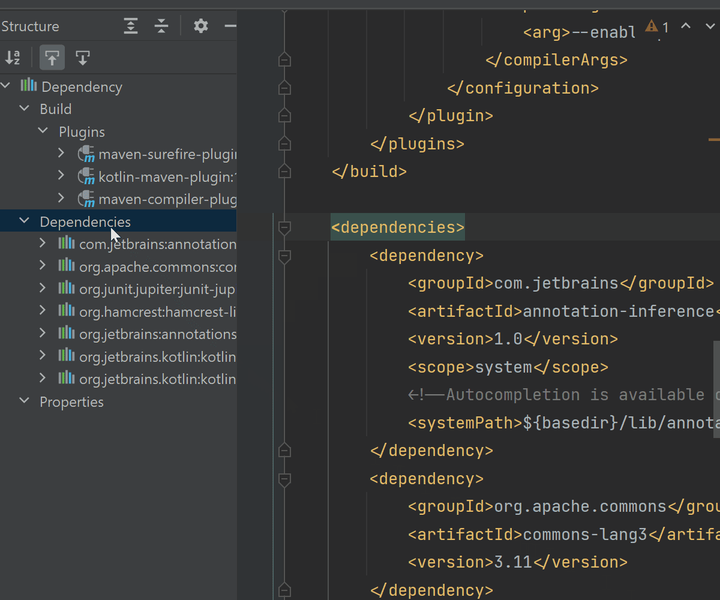Open the Structure panel gear settings
Viewport: 720px width, 600px height.
click(201, 26)
